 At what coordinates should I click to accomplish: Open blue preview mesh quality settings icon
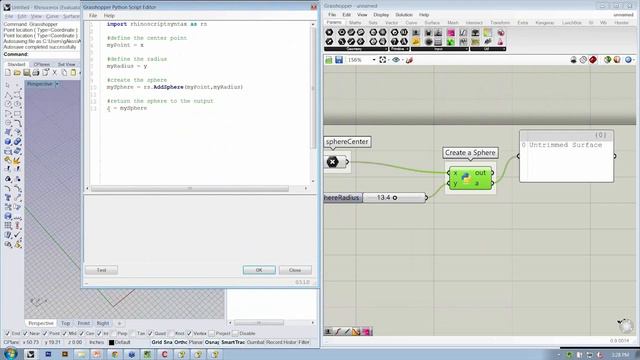click(x=628, y=60)
